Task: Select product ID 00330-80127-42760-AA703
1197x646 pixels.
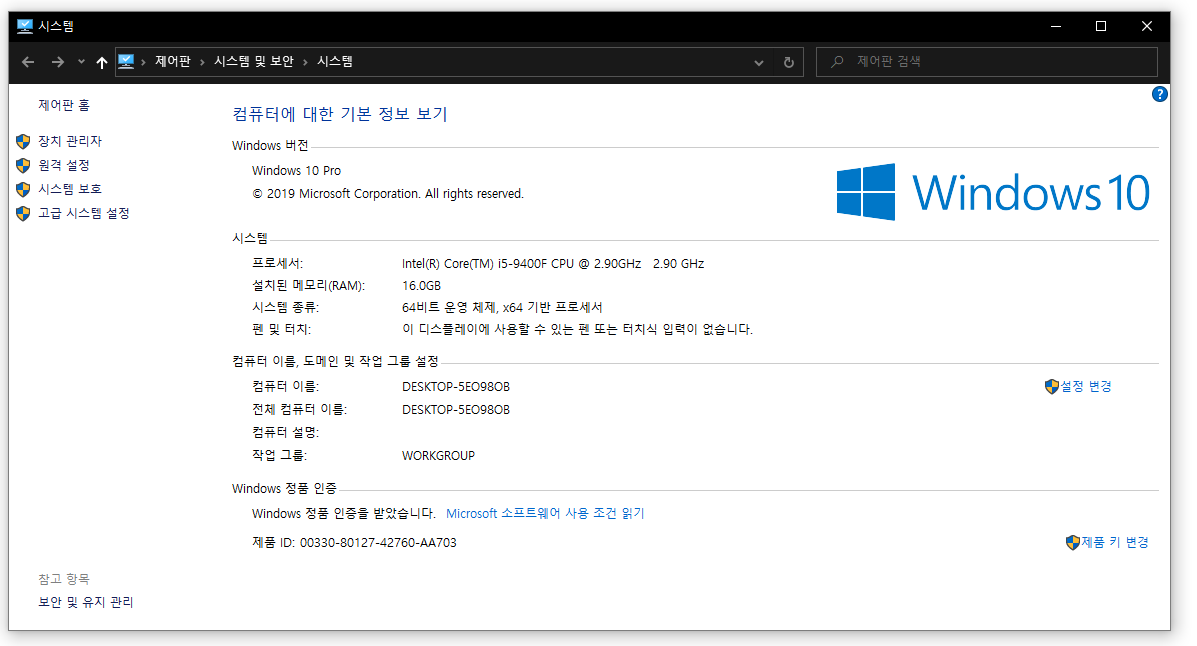Action: (x=378, y=542)
